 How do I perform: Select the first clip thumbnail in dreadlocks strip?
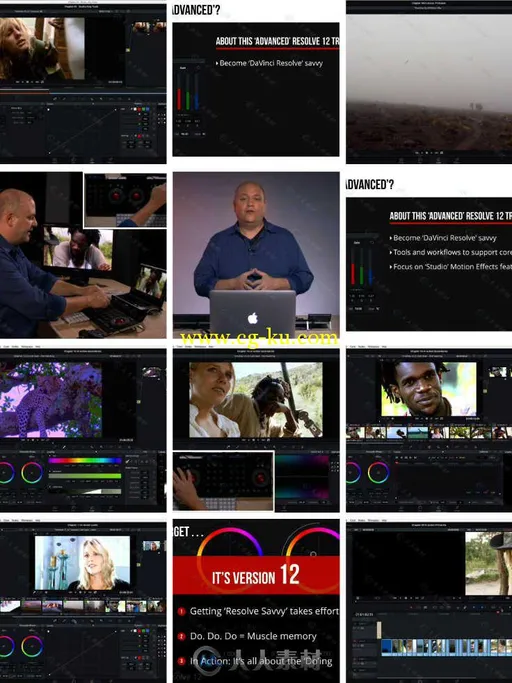coord(355,433)
